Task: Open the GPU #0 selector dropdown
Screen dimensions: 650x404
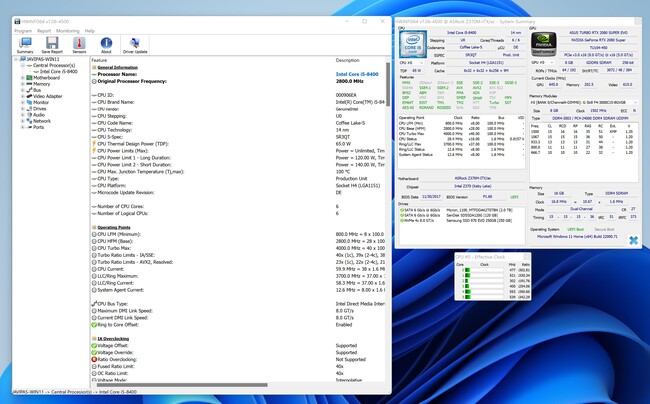Action: coord(543,61)
